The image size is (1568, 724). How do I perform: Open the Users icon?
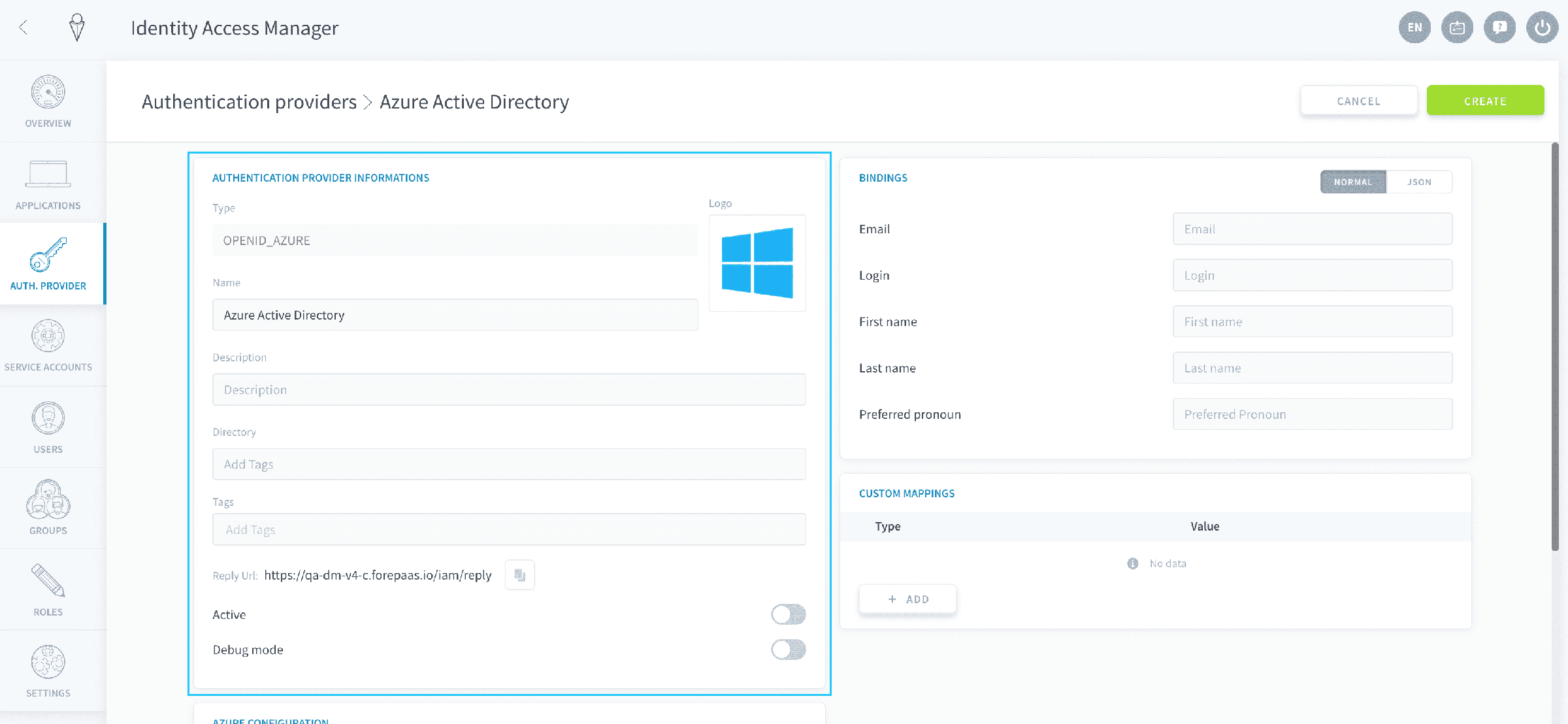(48, 418)
